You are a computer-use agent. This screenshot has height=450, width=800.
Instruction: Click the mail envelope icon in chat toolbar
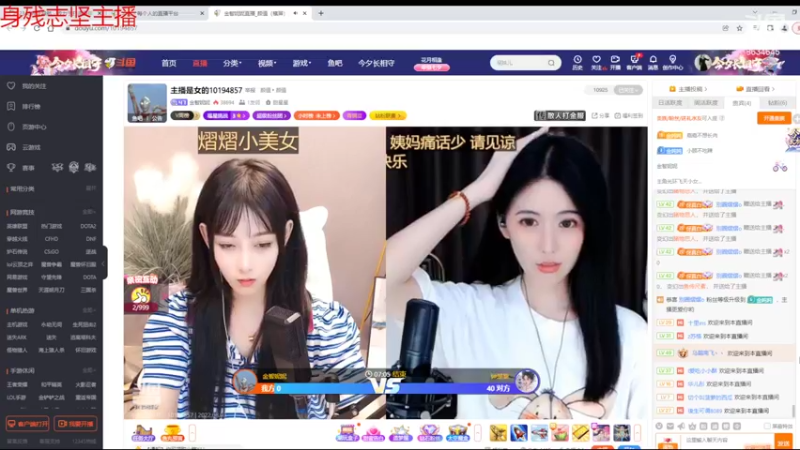(670, 426)
